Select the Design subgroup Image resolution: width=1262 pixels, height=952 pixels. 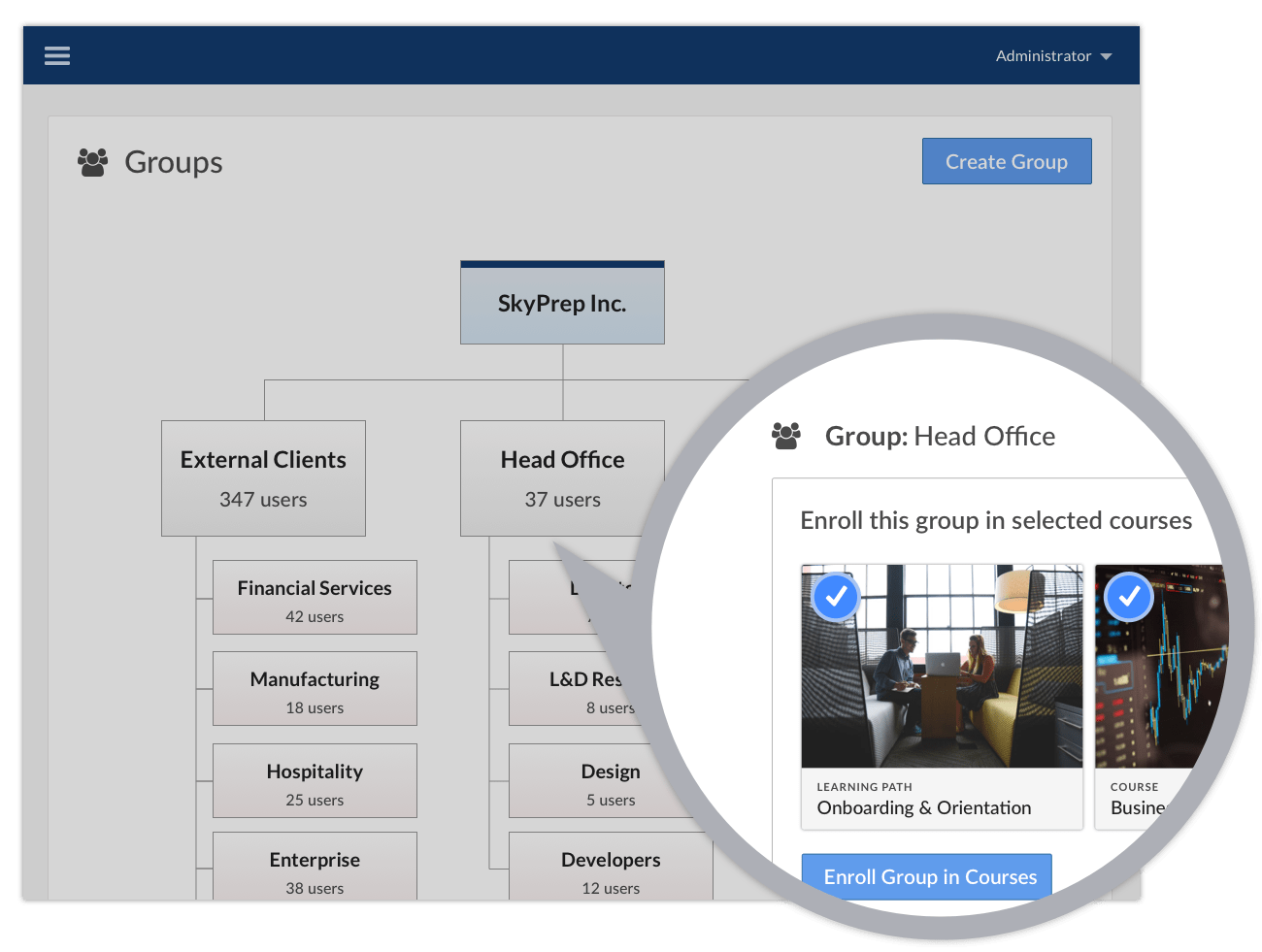[611, 780]
